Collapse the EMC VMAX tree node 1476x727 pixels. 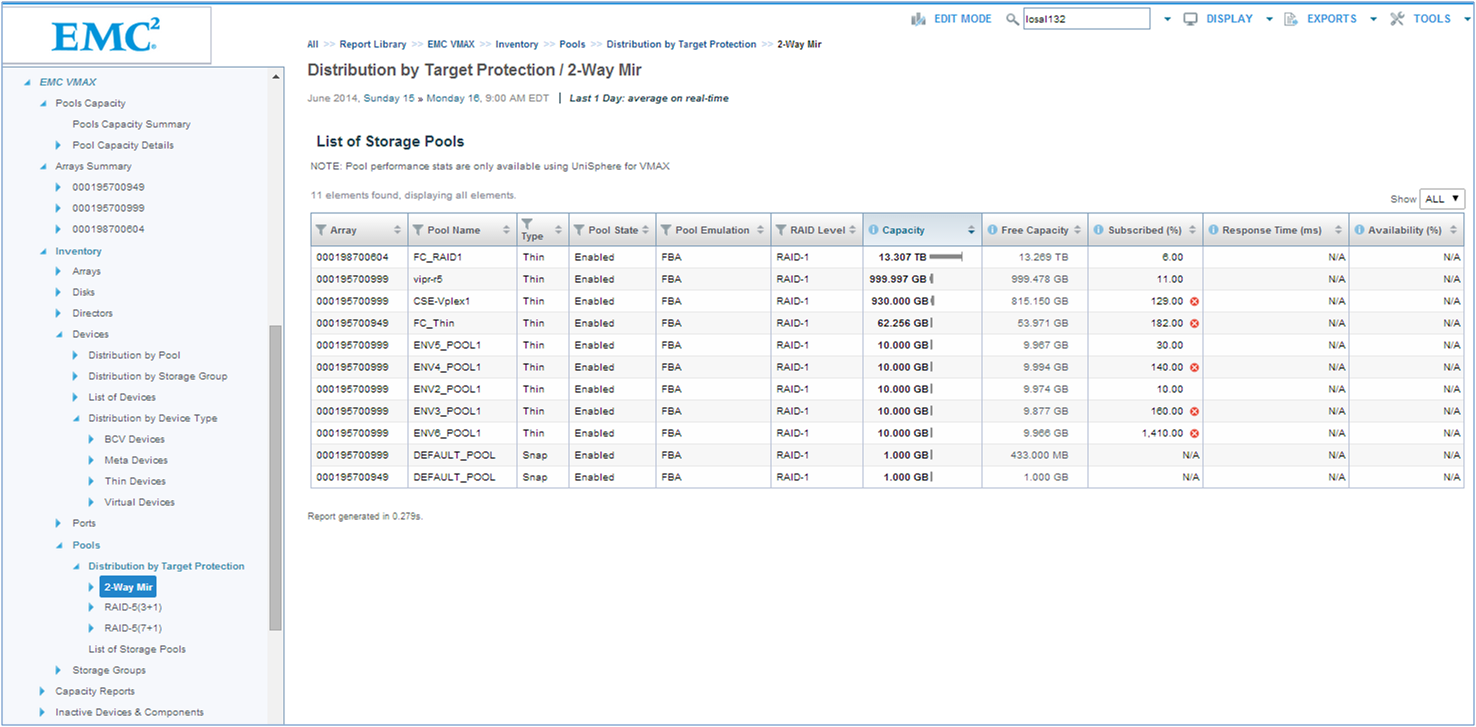point(27,82)
